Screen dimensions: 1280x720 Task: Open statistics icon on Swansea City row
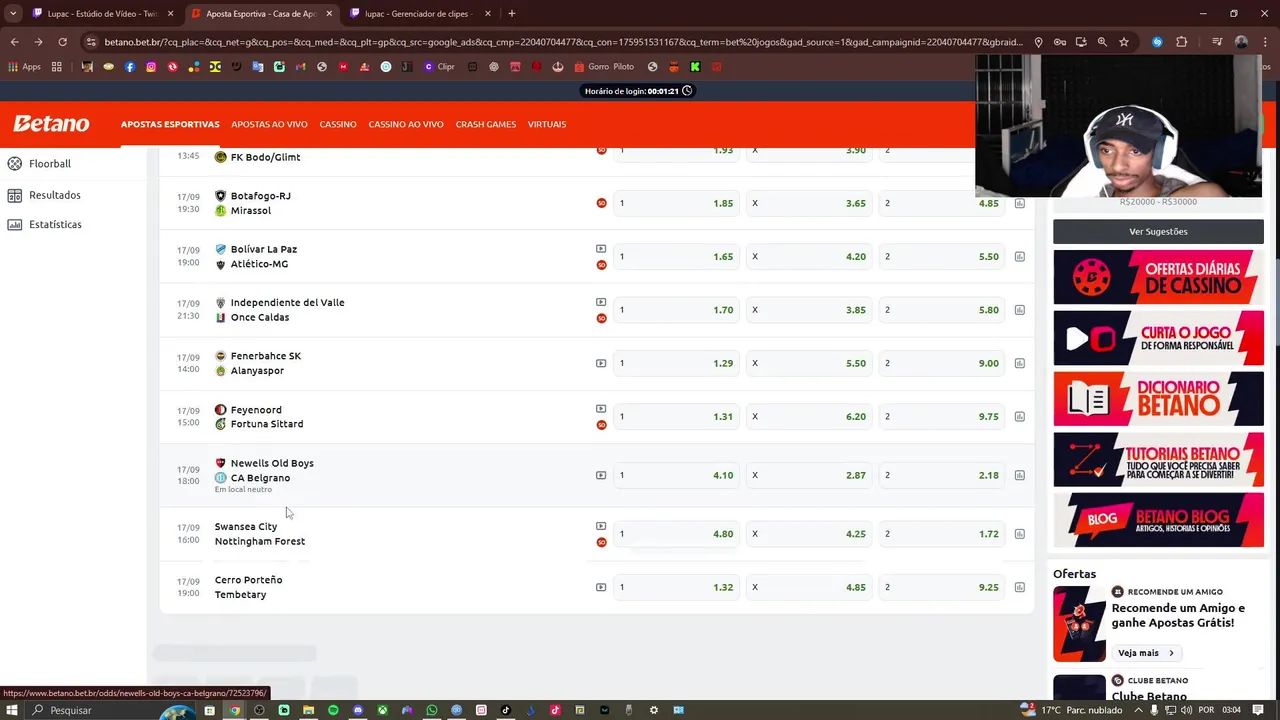tap(1019, 534)
